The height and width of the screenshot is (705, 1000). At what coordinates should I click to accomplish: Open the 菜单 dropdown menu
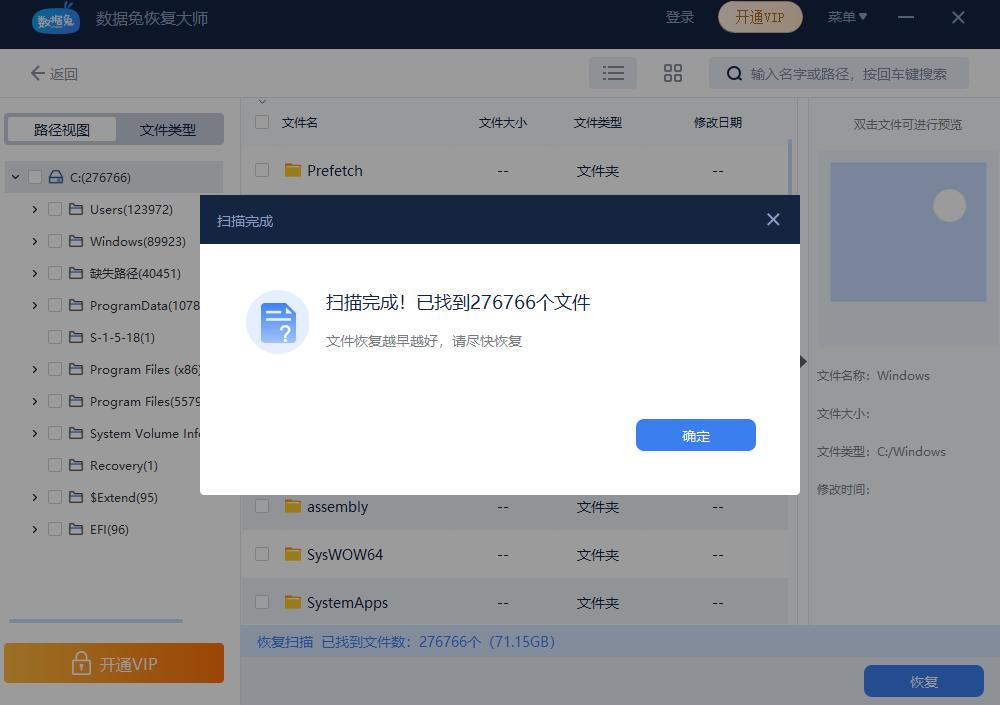point(847,17)
